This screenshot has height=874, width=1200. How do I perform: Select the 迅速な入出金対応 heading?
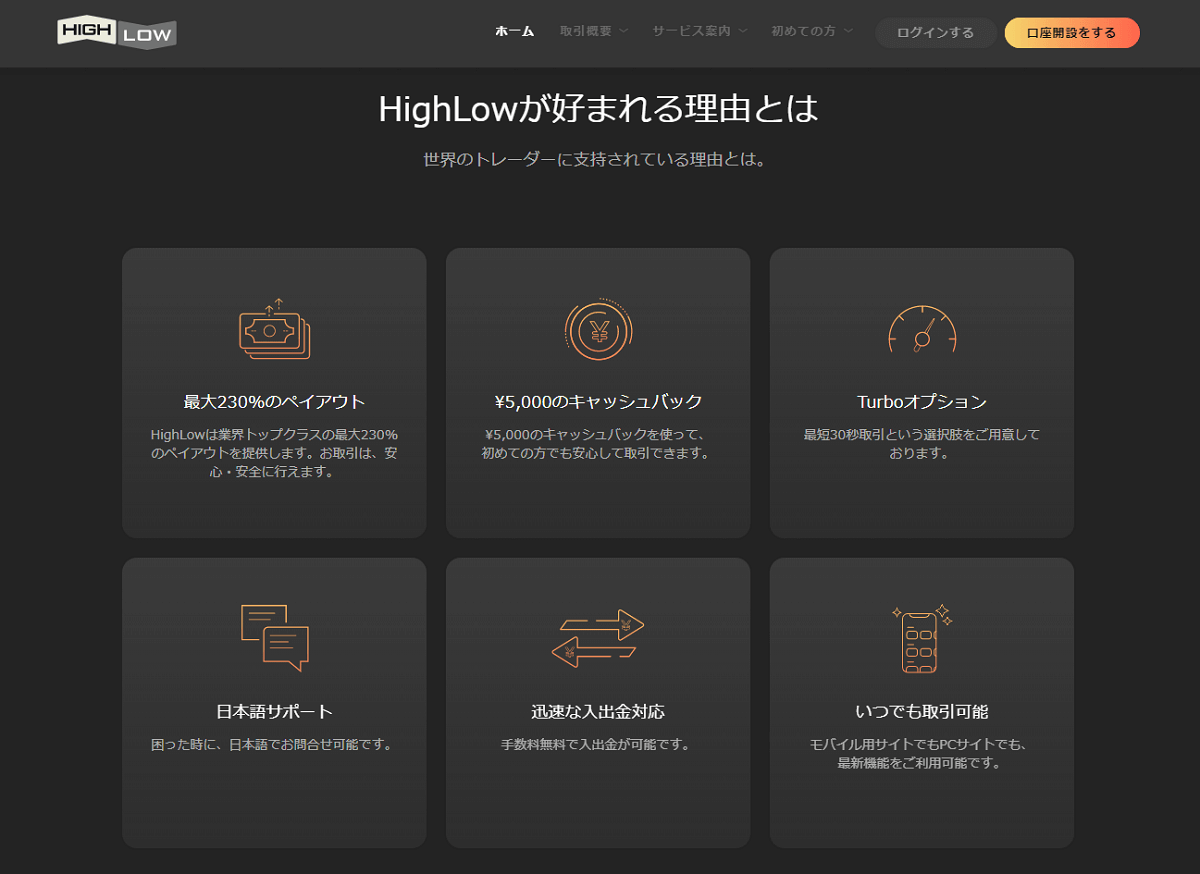598,712
